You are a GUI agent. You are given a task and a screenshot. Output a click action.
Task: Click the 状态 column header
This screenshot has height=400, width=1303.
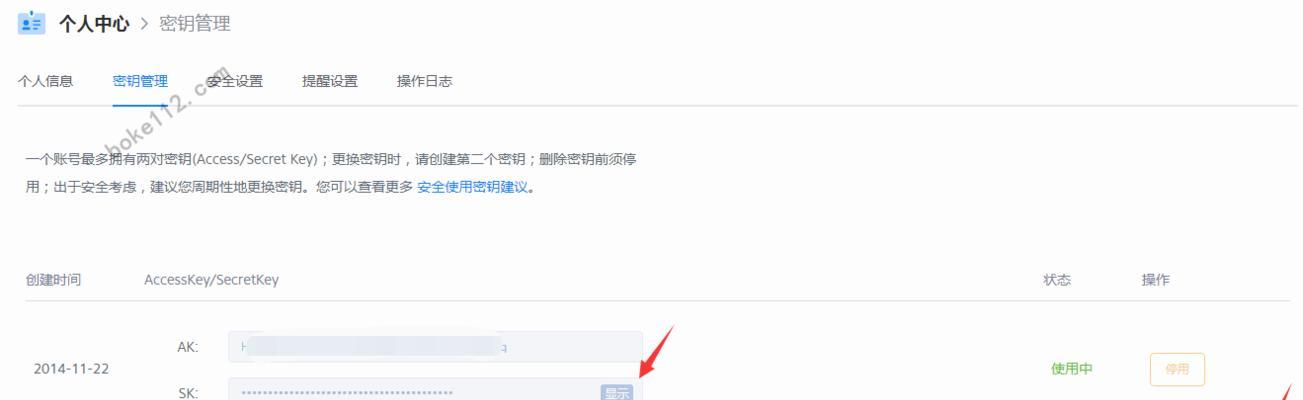coord(1057,280)
